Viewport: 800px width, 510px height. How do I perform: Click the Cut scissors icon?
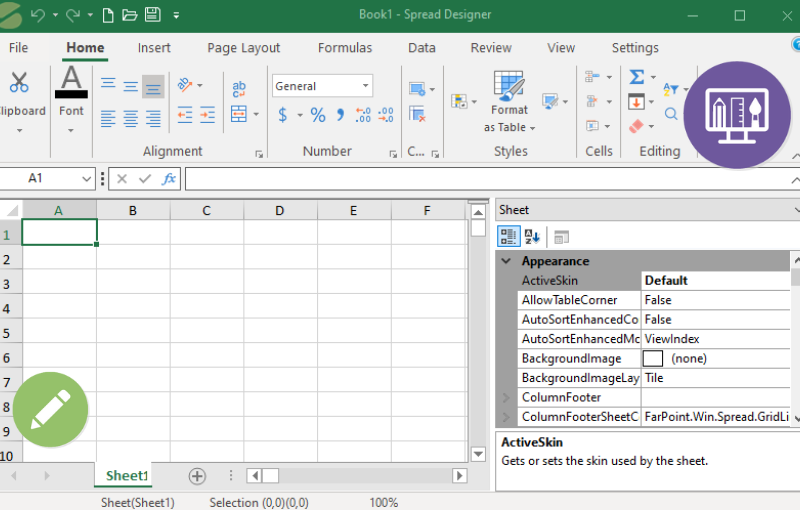19,83
